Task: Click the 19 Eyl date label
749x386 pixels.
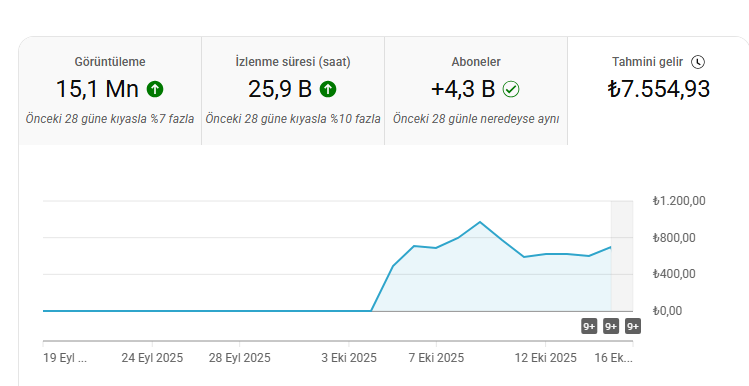Action: point(65,358)
